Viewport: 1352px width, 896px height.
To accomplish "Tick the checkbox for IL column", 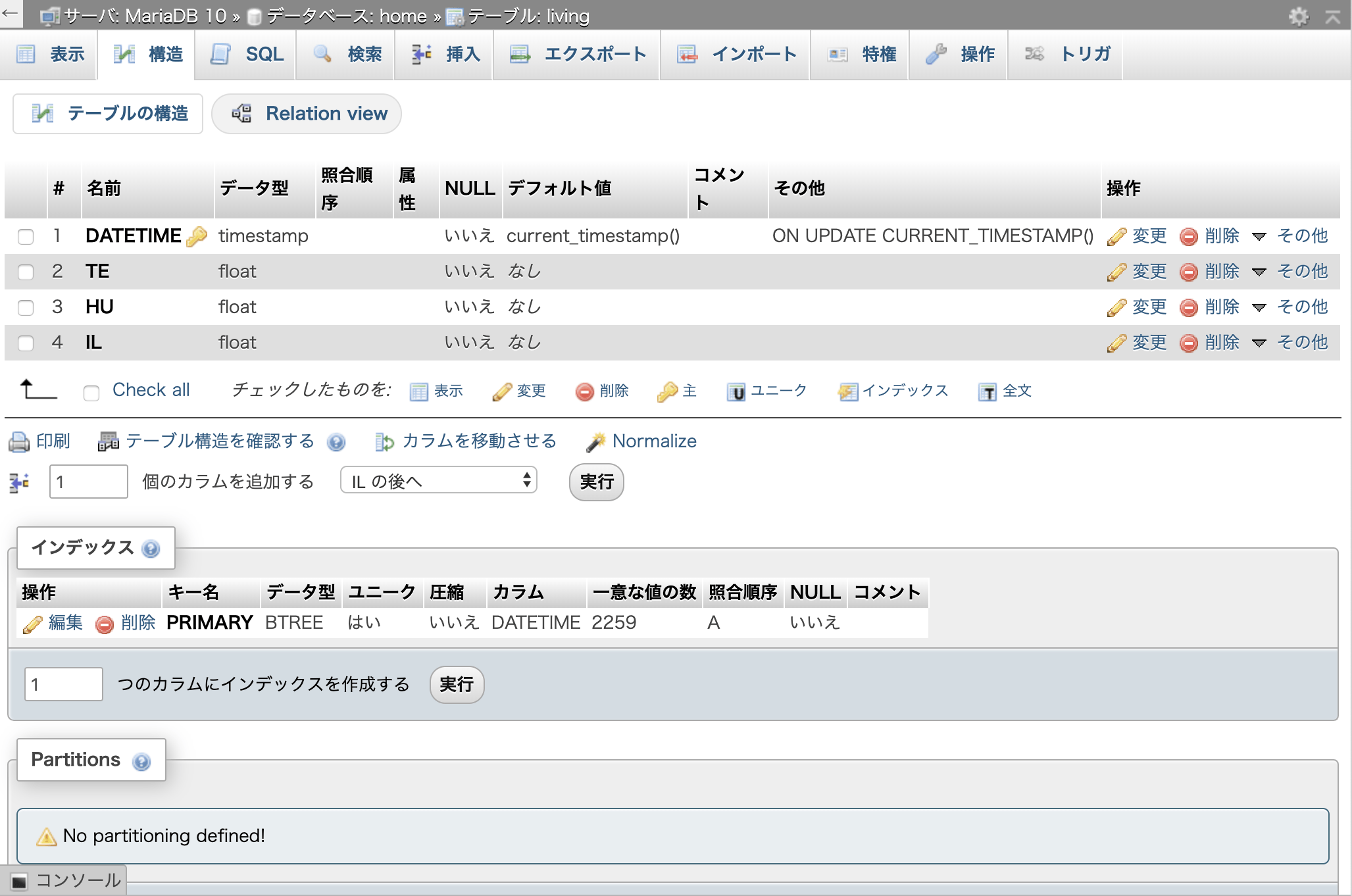I will tap(26, 343).
